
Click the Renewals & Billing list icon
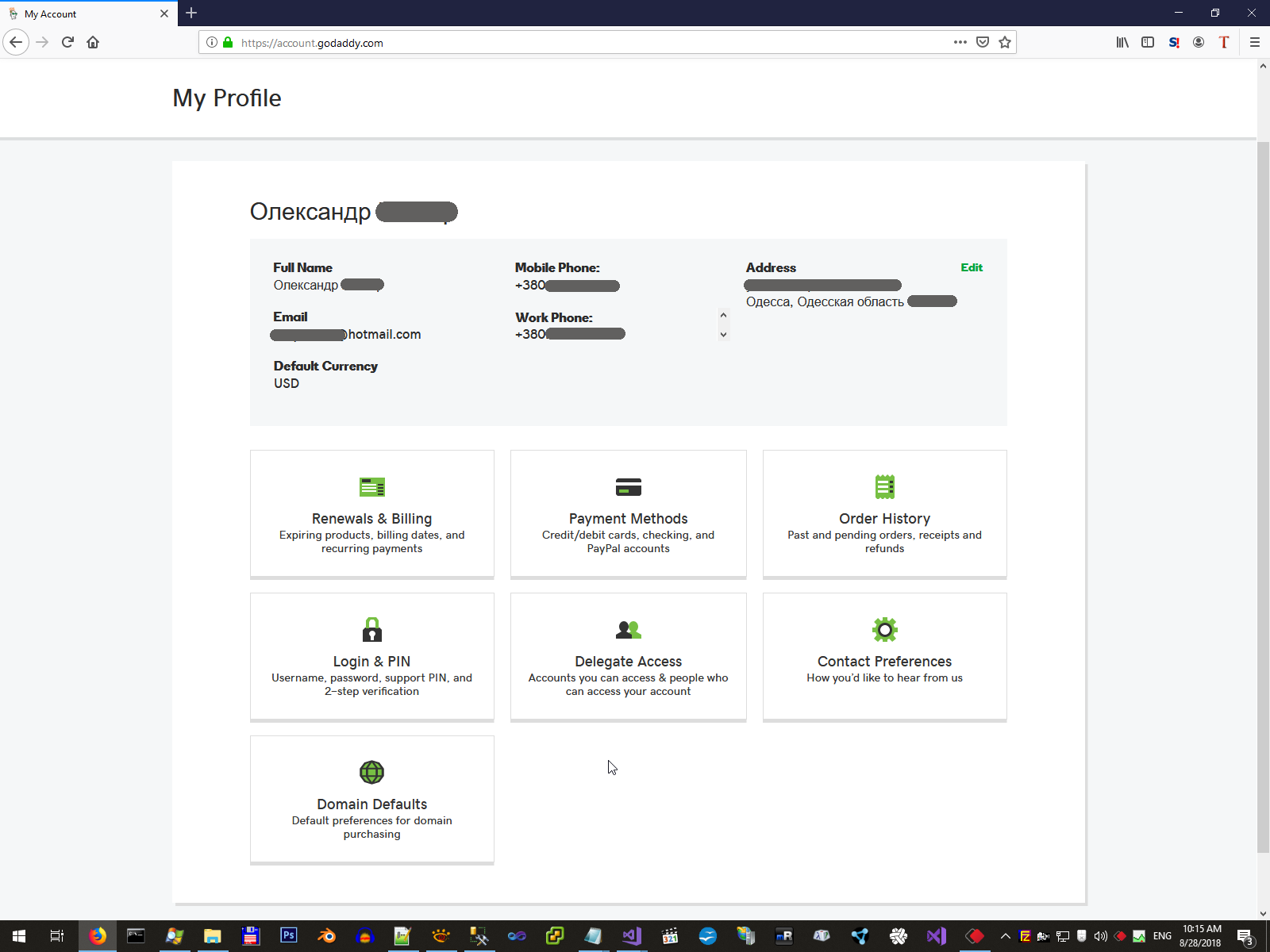[x=372, y=486]
